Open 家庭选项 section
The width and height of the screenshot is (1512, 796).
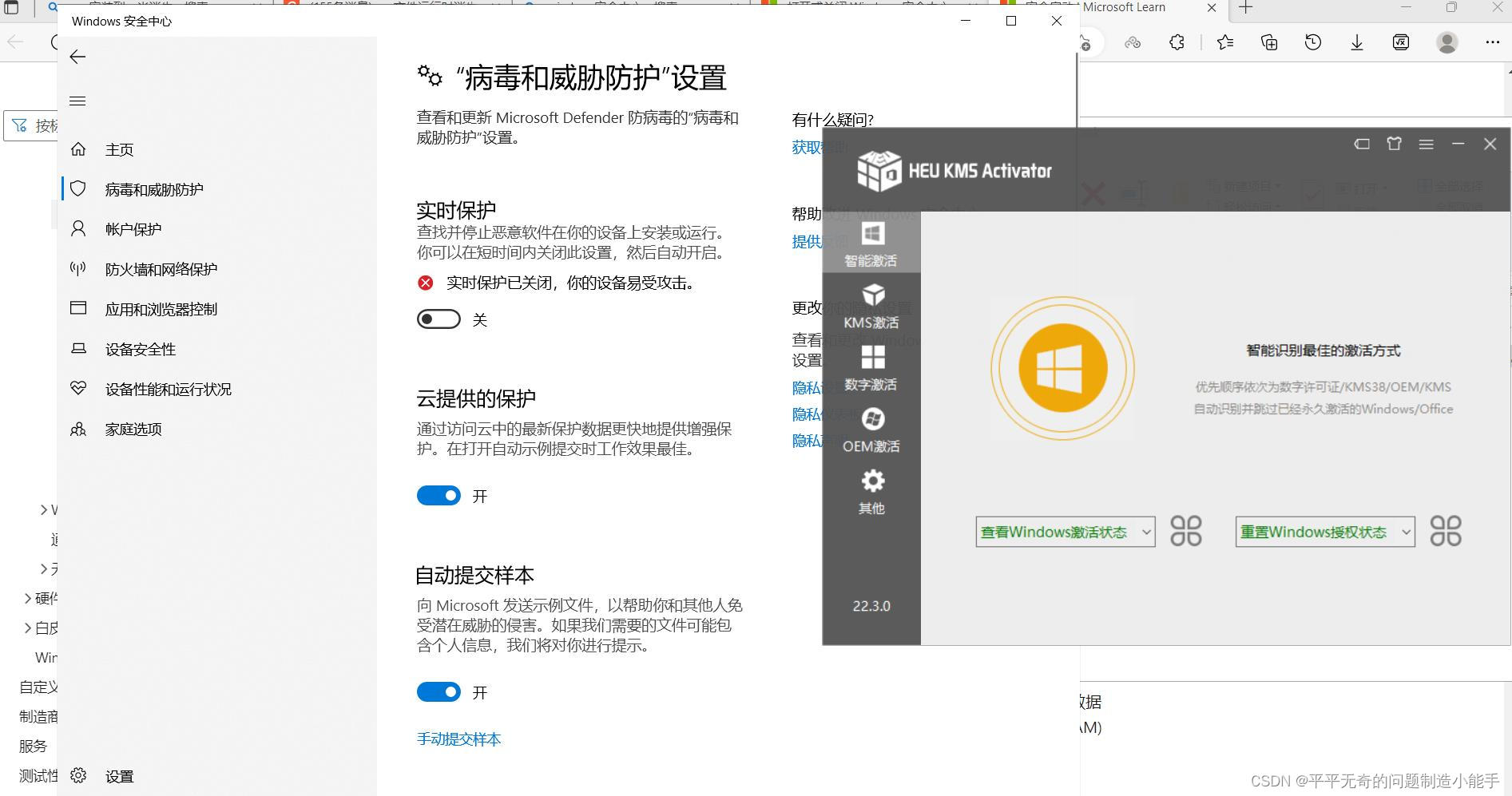coord(133,429)
